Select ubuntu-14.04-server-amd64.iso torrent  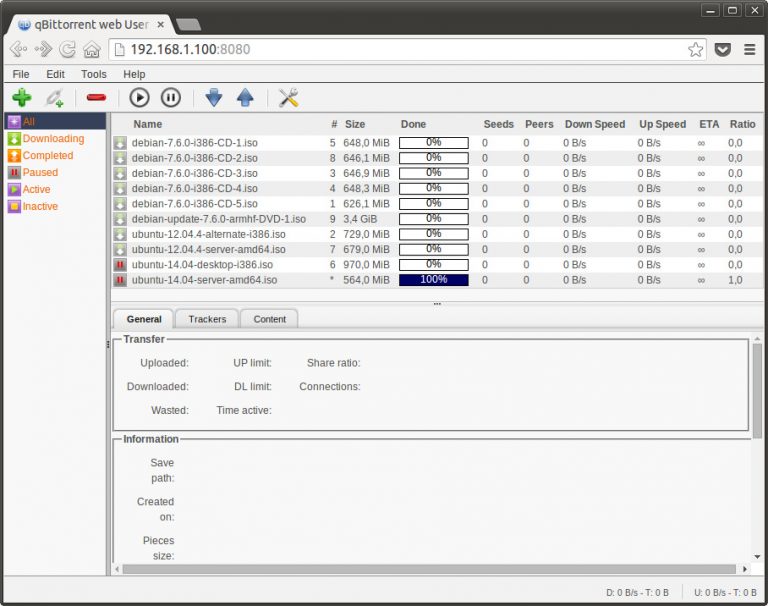click(x=437, y=280)
